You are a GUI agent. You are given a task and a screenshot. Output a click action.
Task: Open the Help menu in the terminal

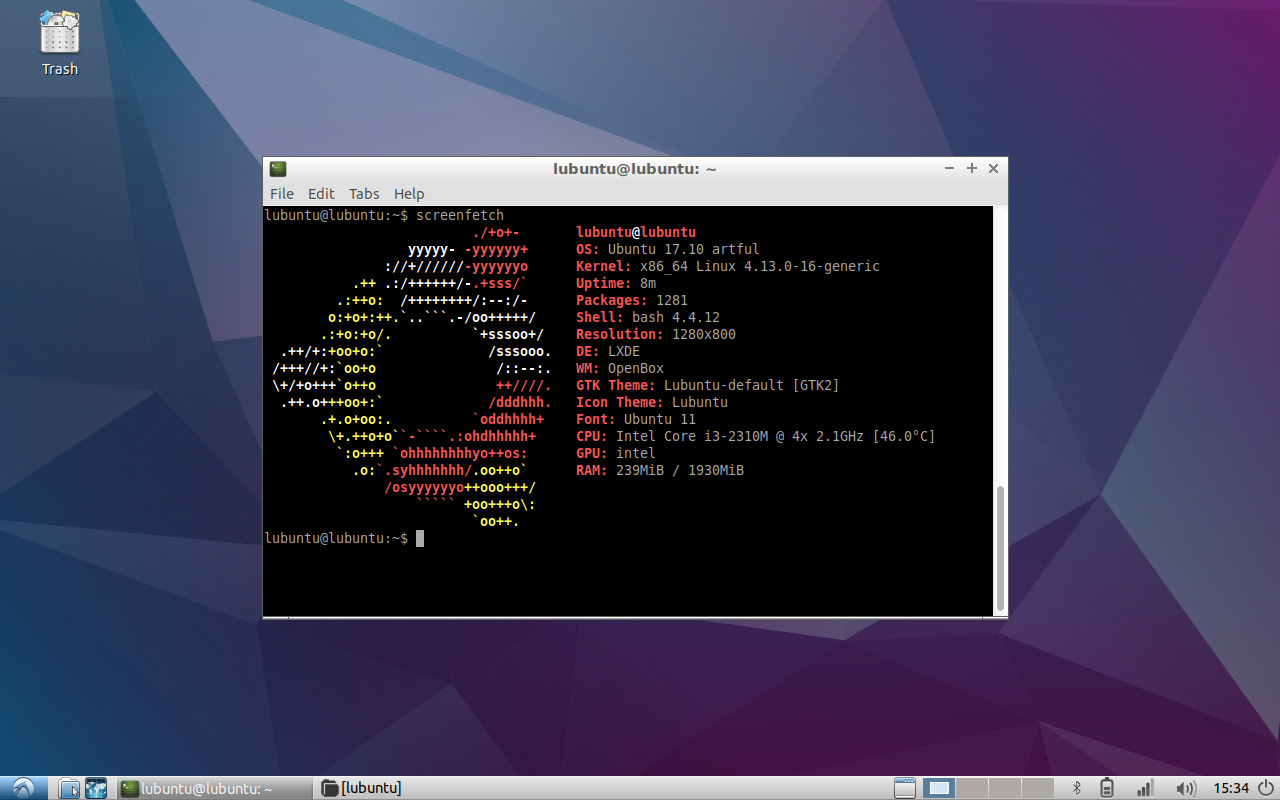[x=409, y=194]
